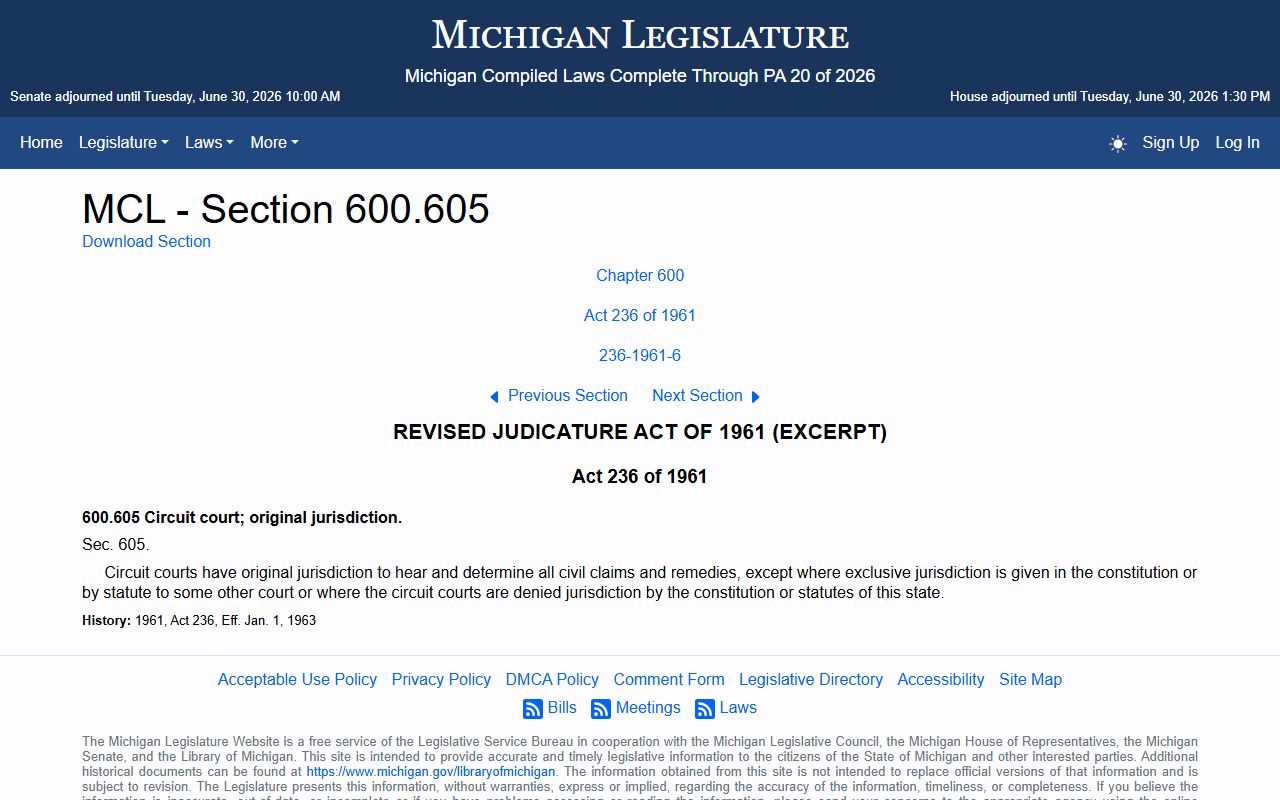Click the Download Section link
This screenshot has height=800, width=1280.
pos(146,241)
